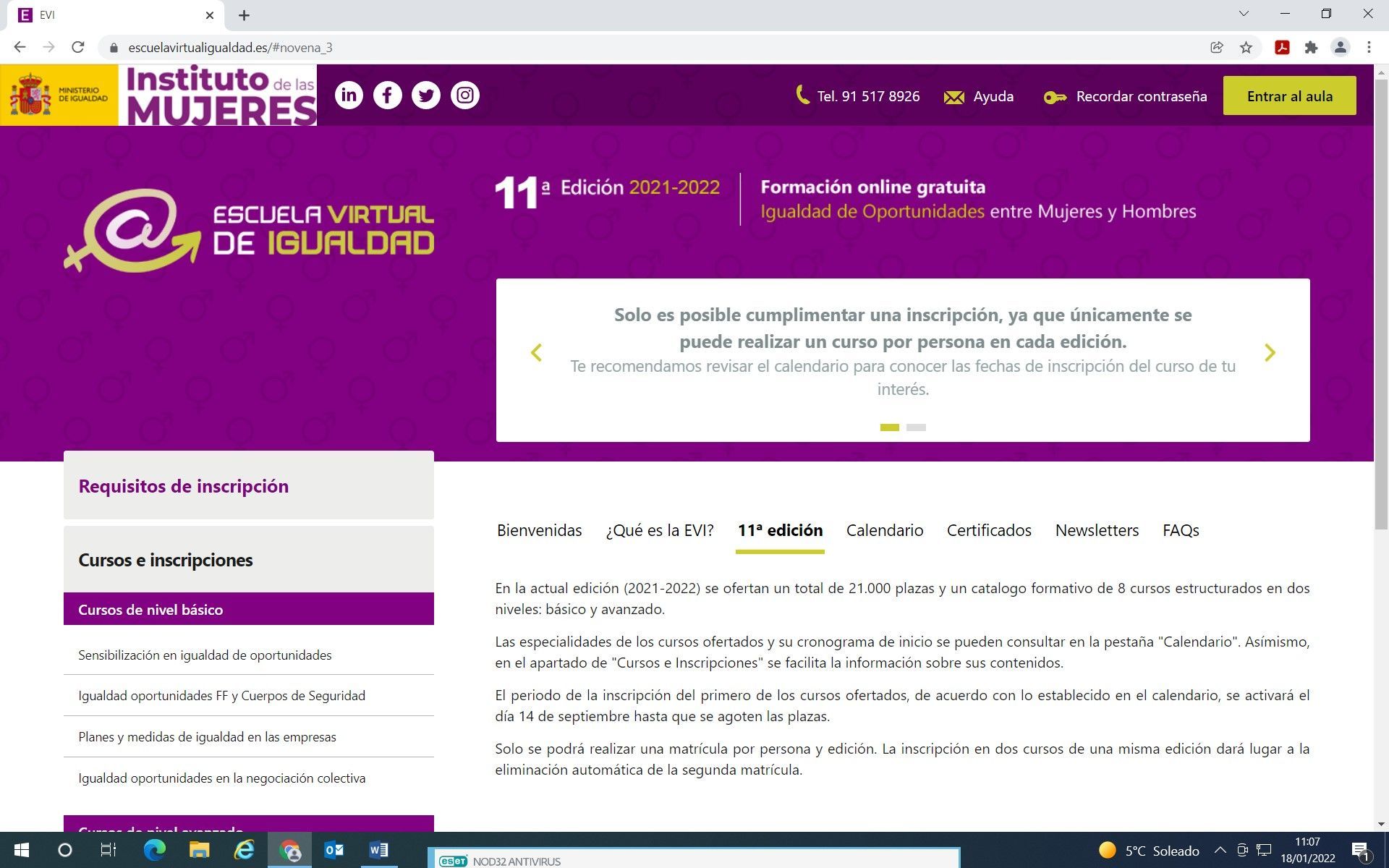Select the first carousel indicator
1389x868 pixels.
click(x=890, y=427)
